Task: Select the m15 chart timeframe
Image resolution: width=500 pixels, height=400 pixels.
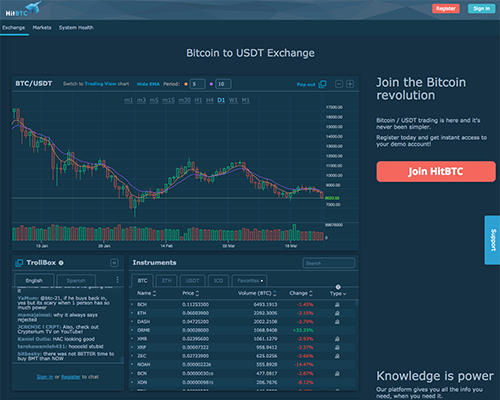Action: [168, 100]
